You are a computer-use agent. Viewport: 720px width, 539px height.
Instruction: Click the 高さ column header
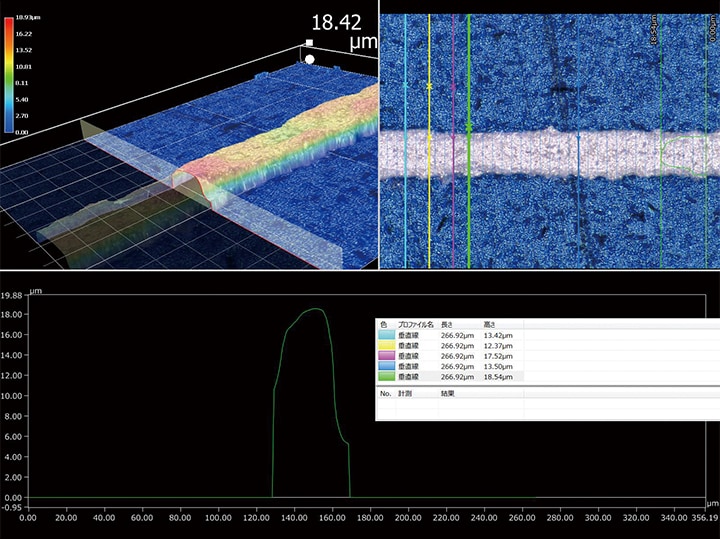coord(489,325)
